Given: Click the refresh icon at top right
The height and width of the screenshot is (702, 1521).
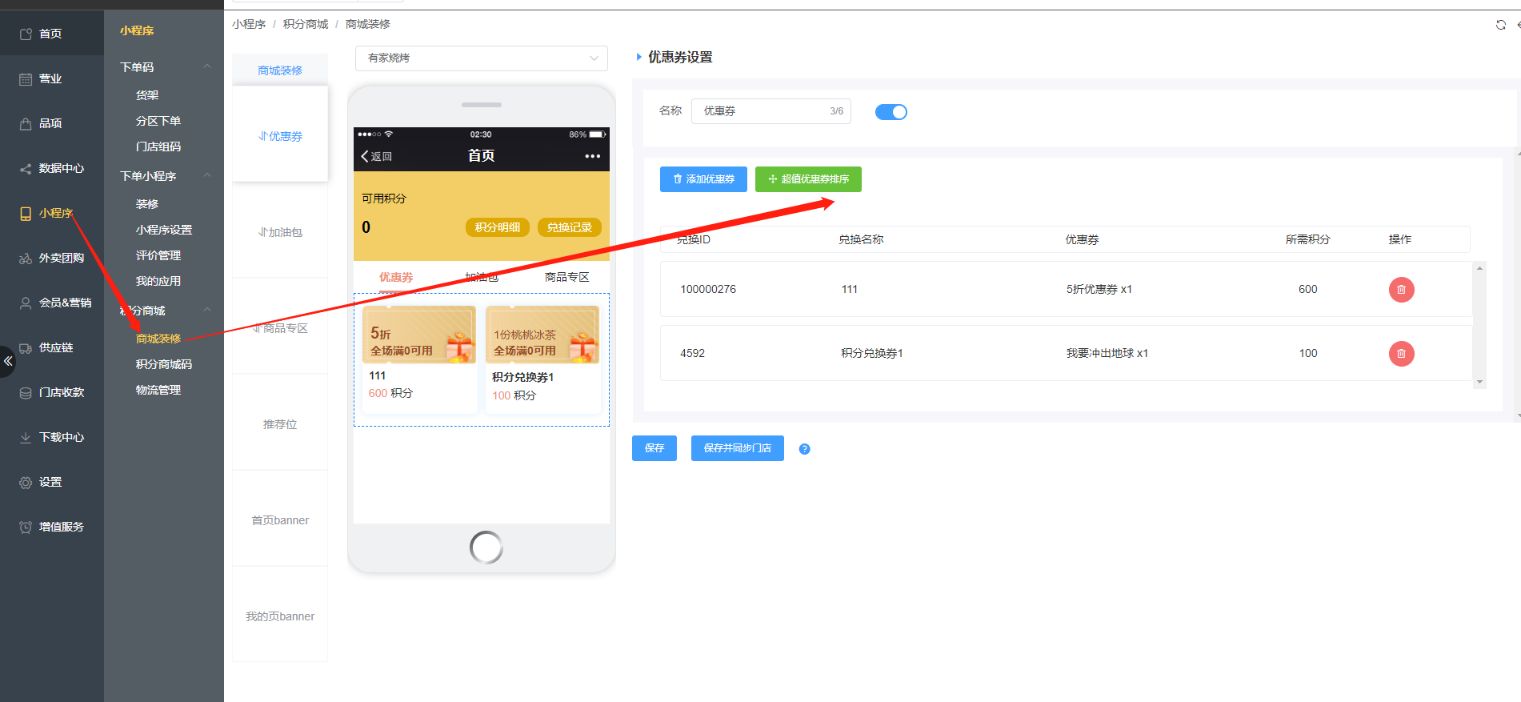Looking at the screenshot, I should click(1500, 25).
